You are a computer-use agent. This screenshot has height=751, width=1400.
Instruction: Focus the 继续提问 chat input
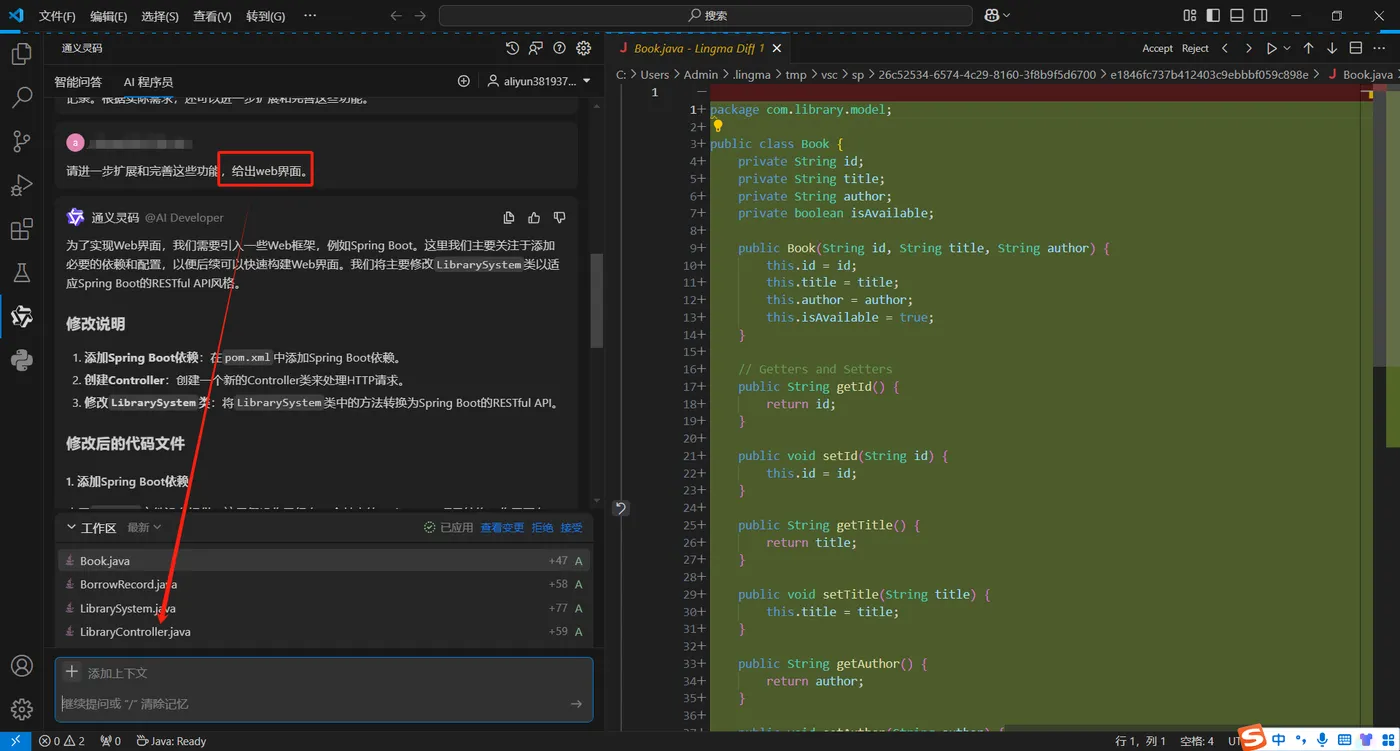[x=312, y=704]
